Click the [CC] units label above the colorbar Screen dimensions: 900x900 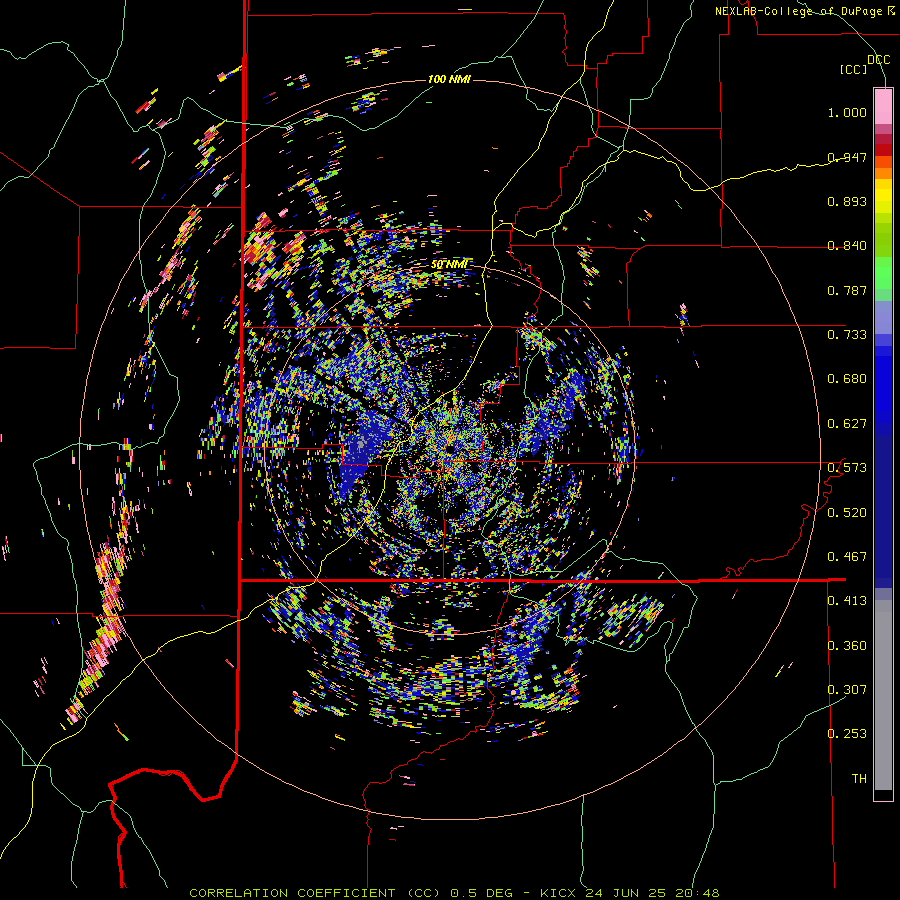(x=854, y=69)
